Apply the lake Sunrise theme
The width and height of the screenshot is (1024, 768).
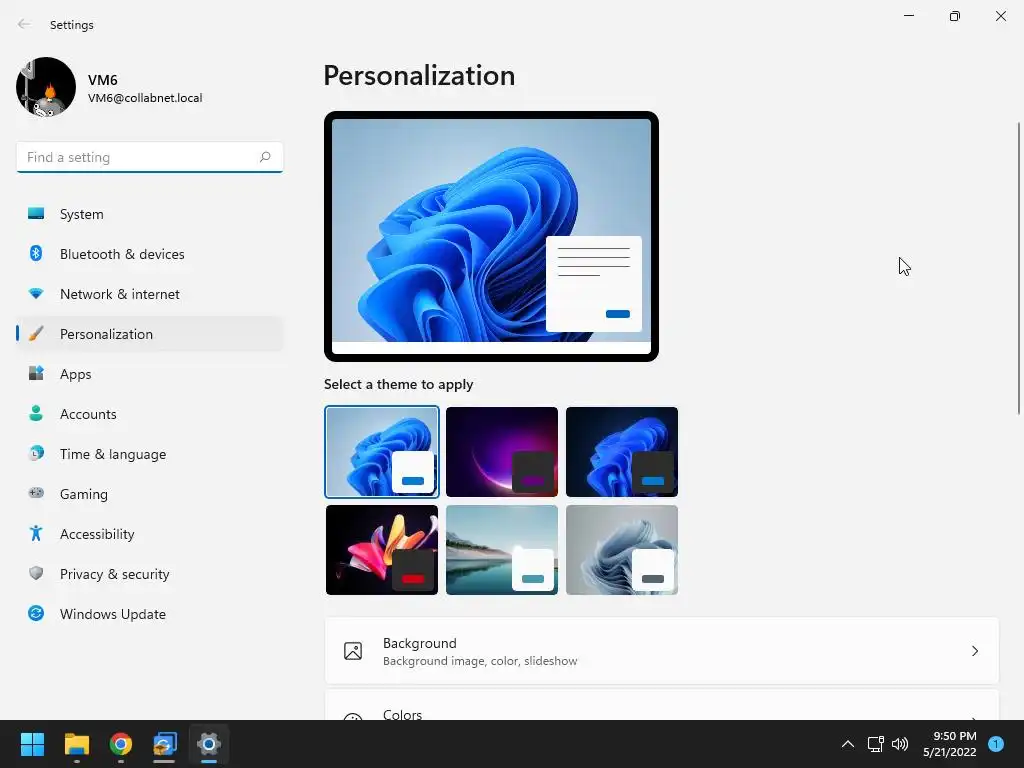tap(502, 550)
